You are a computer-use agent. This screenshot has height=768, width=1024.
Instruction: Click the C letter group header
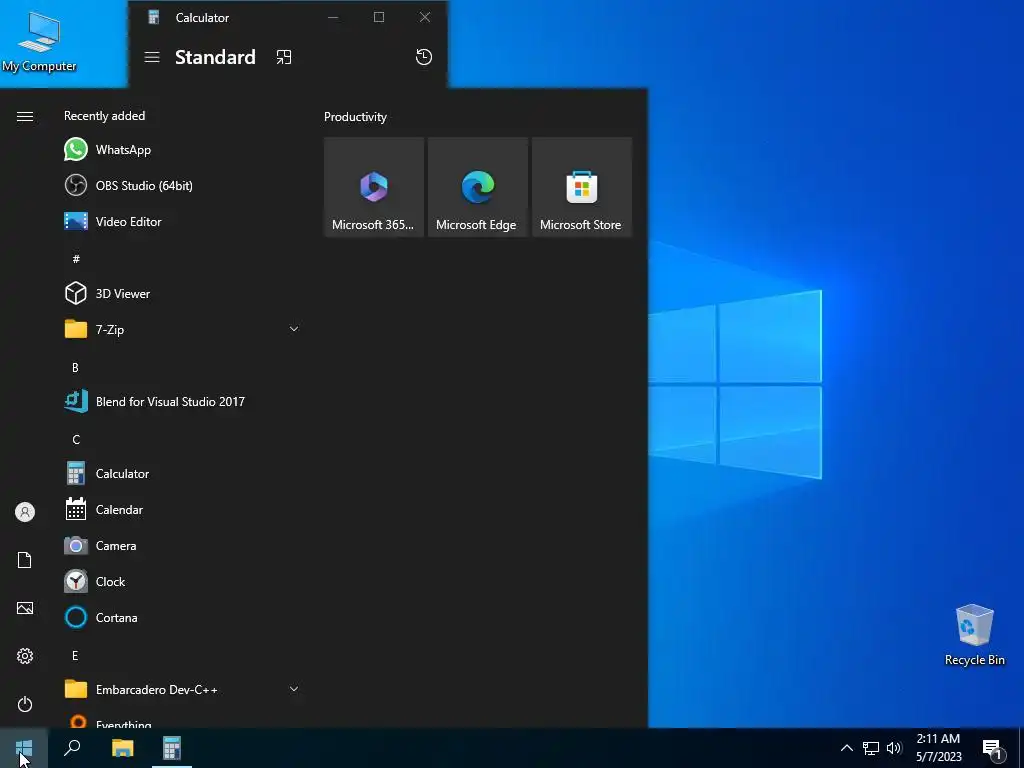click(76, 440)
